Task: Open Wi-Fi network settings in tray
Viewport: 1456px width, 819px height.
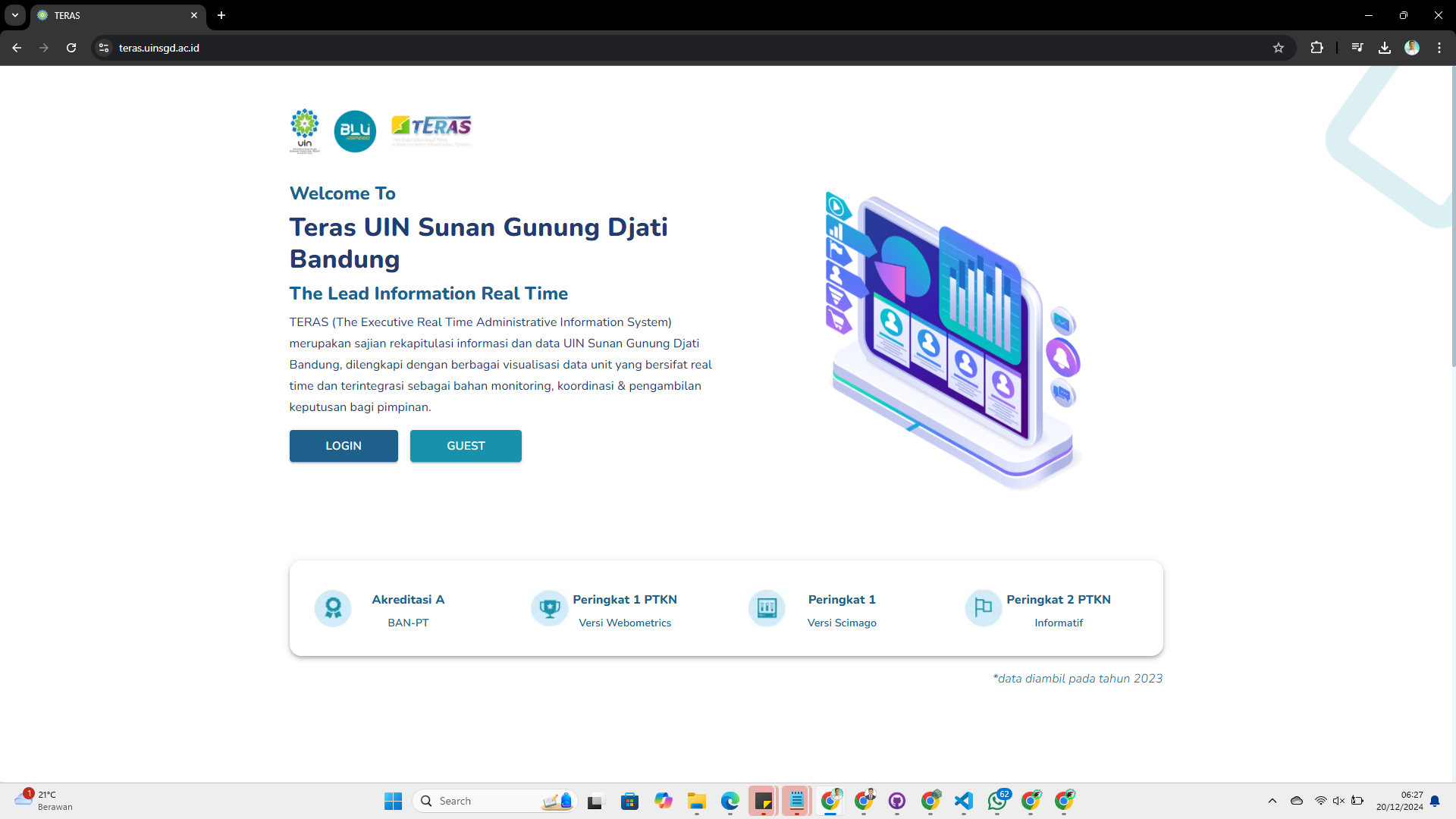Action: (1320, 801)
